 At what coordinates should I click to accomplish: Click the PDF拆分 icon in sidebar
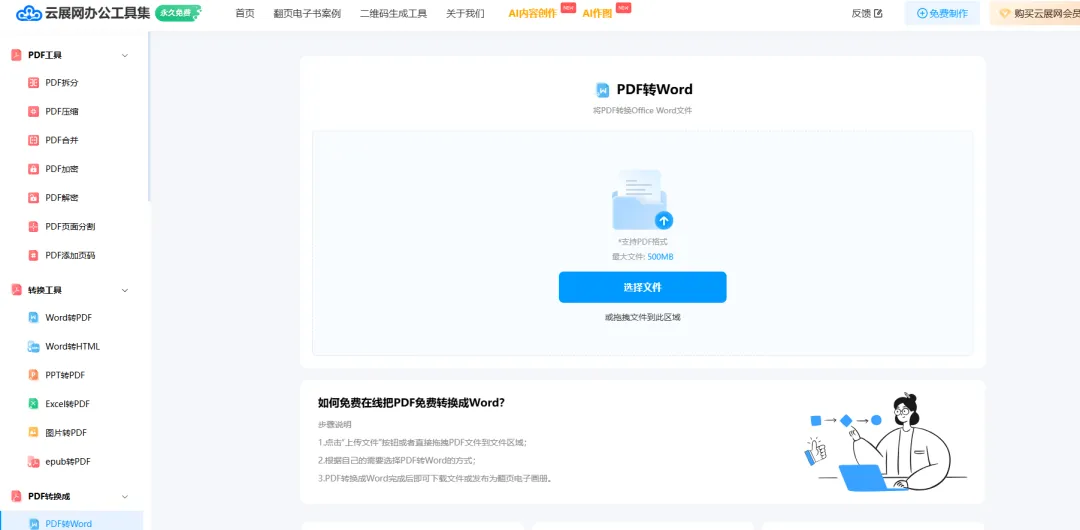[33, 83]
